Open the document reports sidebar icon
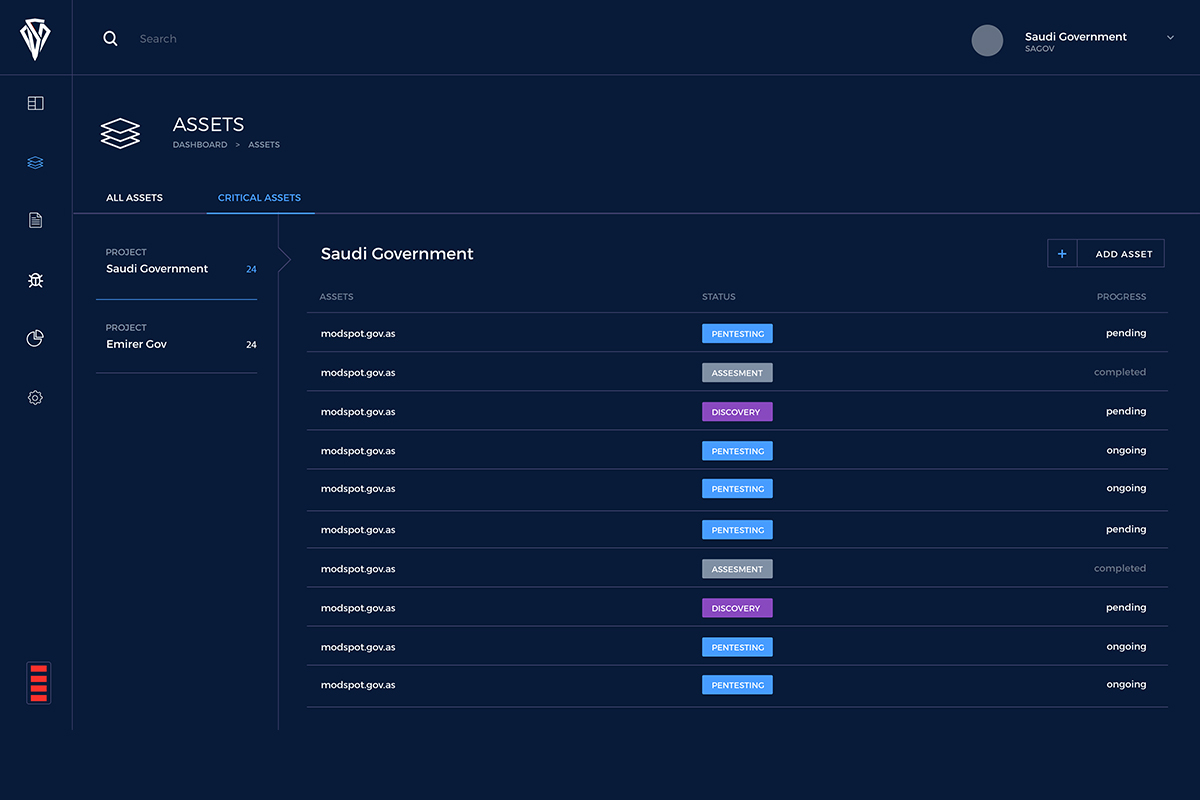 (36, 220)
